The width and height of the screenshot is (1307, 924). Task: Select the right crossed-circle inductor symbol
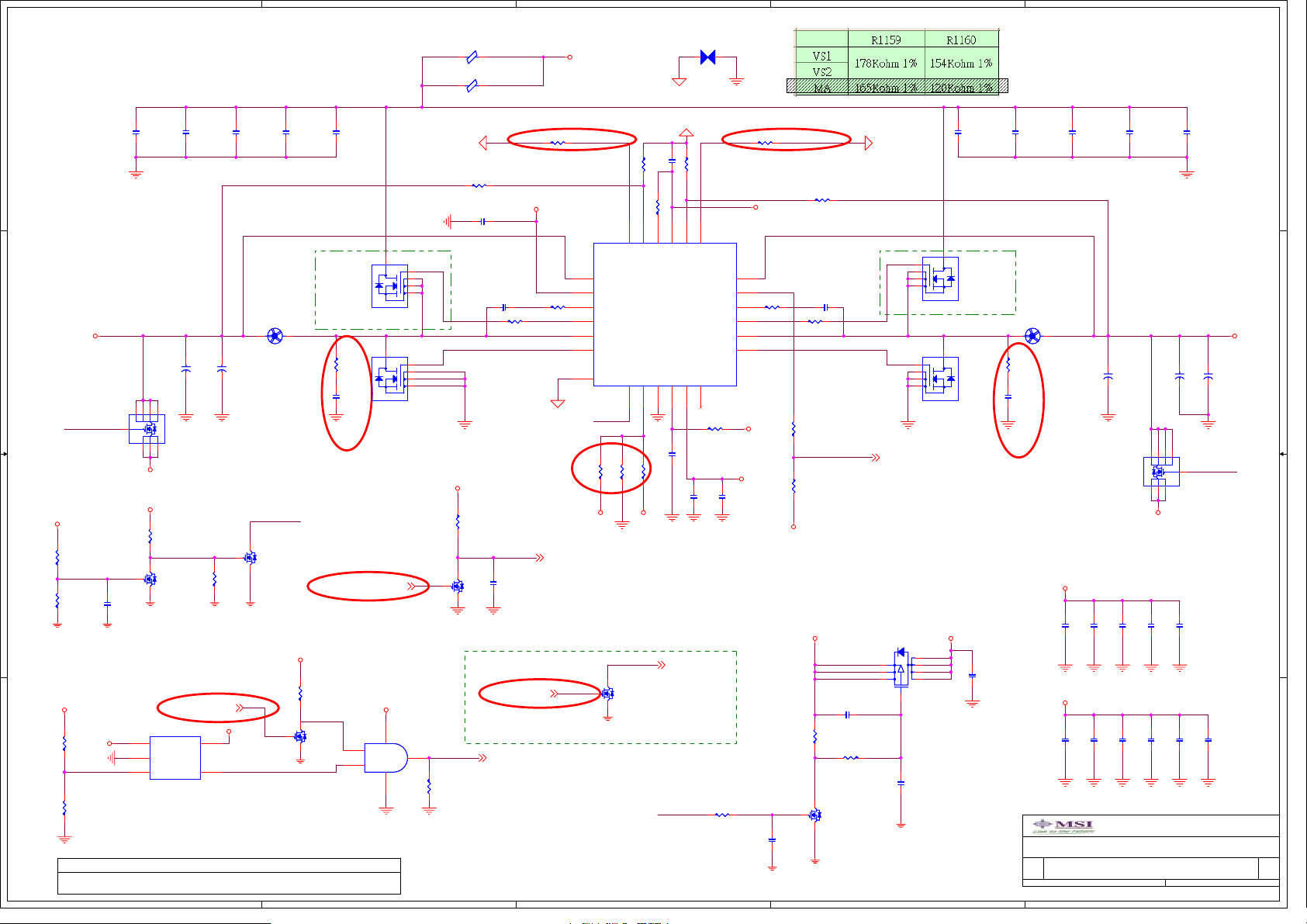[1032, 336]
